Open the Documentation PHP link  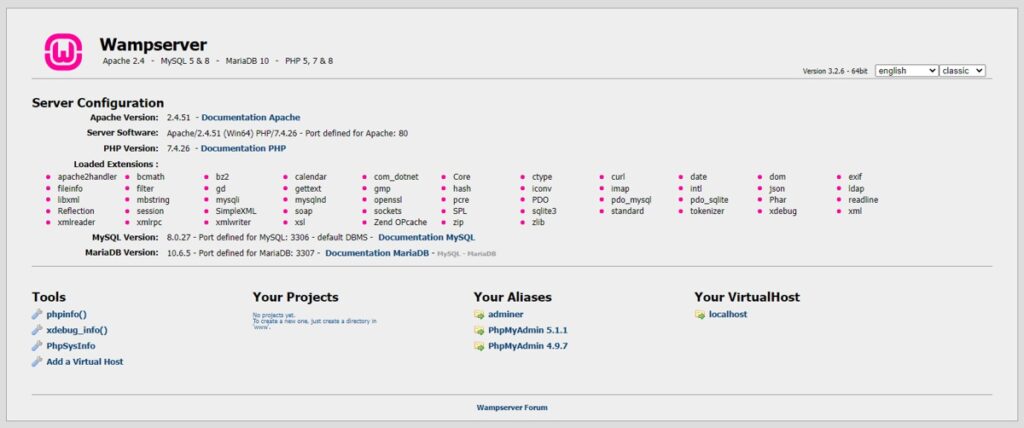tap(243, 148)
